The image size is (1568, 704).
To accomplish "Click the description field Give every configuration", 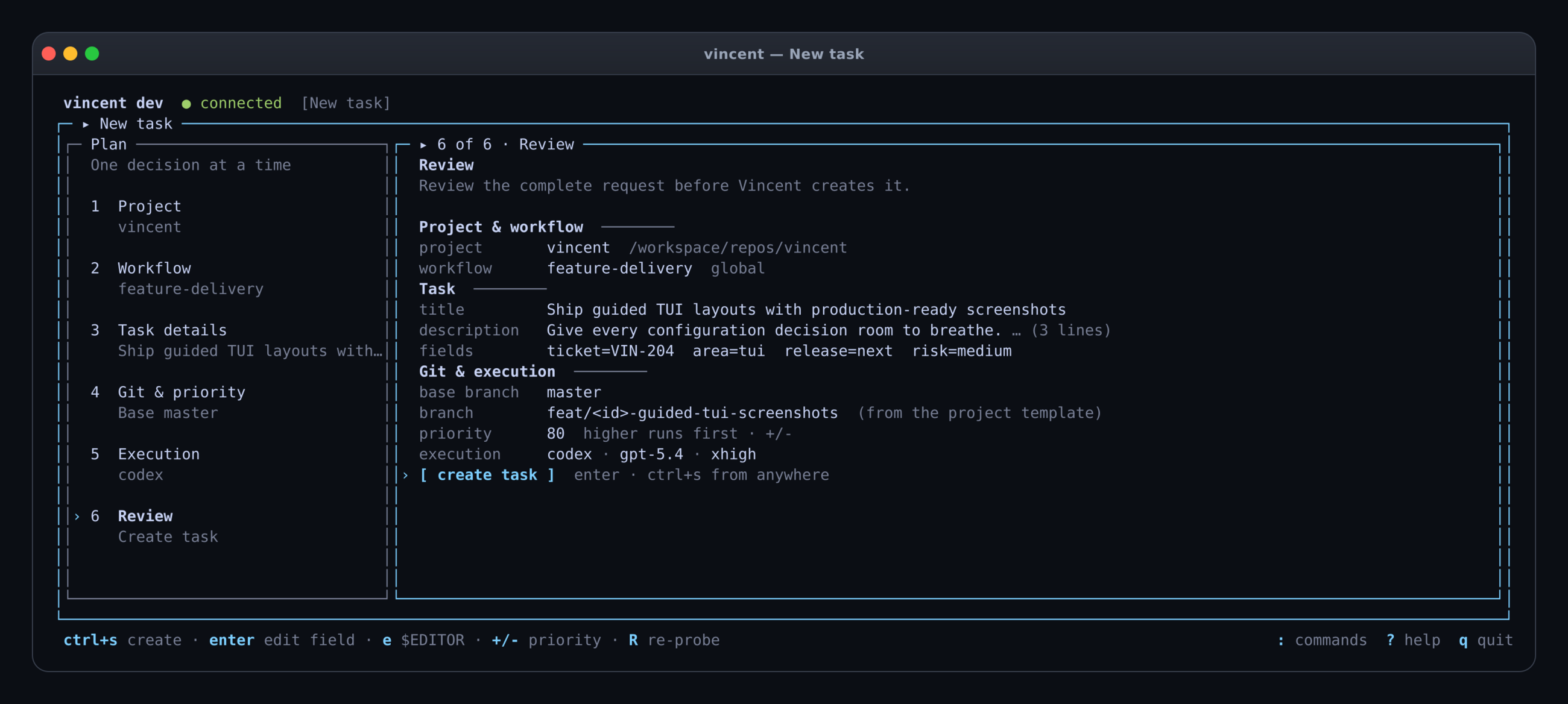I will (x=774, y=330).
